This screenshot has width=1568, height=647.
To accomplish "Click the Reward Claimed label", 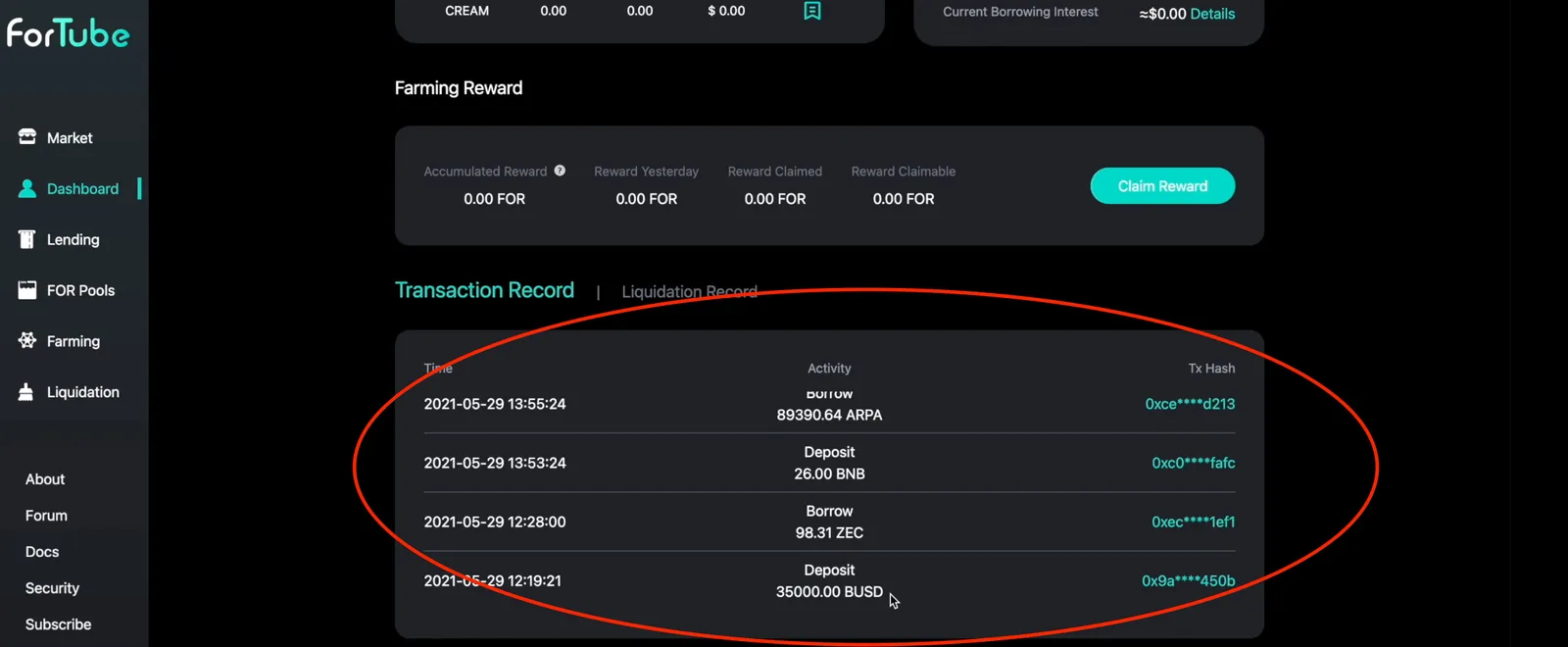I will click(774, 172).
